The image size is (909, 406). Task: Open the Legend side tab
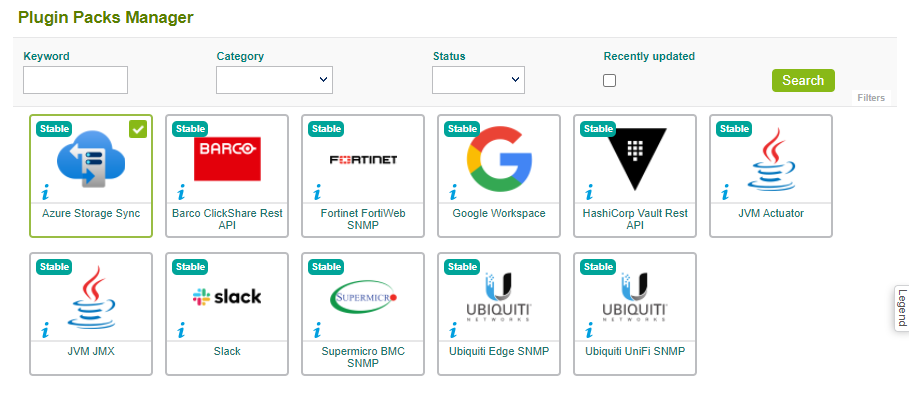point(901,308)
